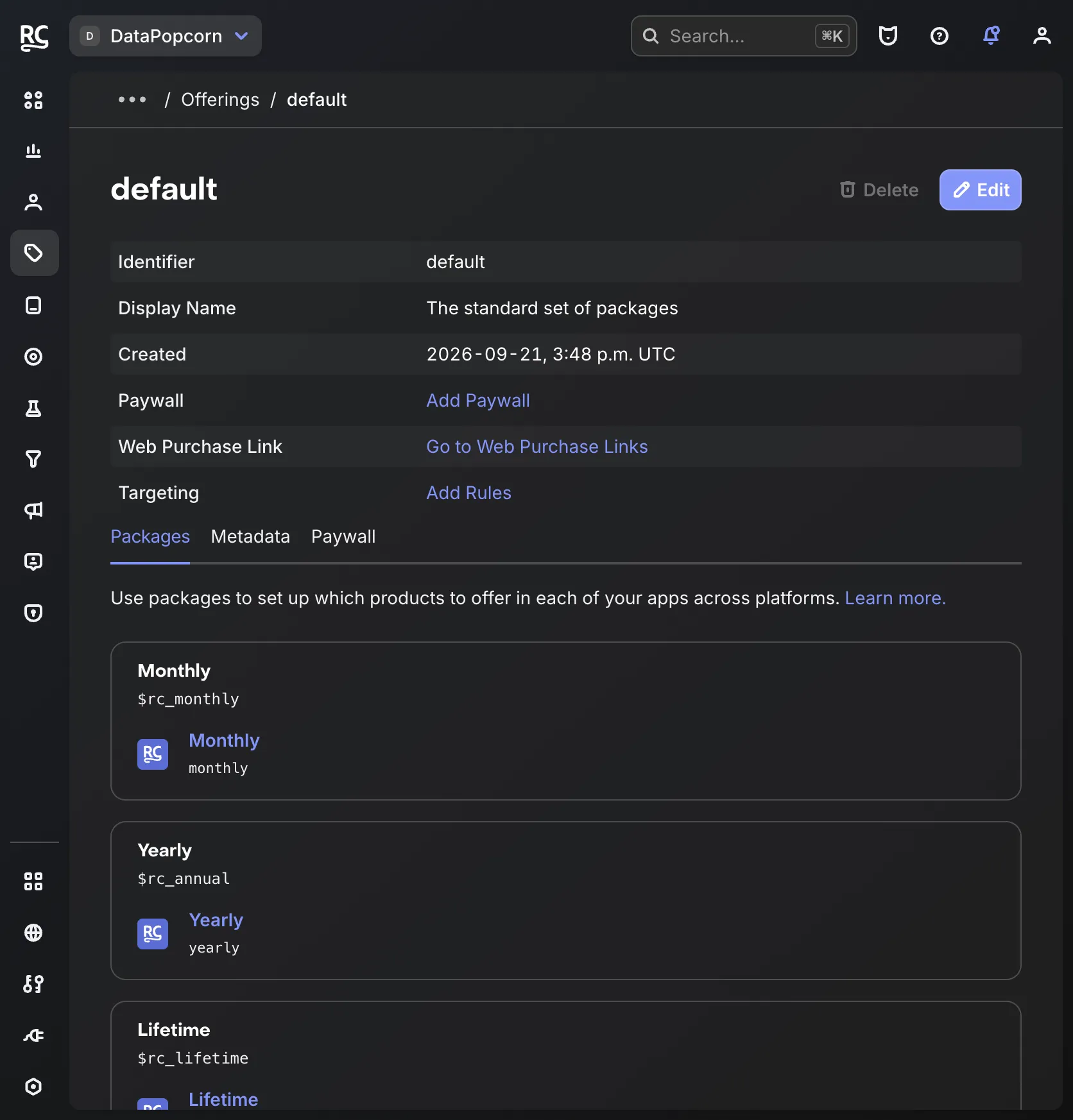The width and height of the screenshot is (1073, 1120).
Task: Click the $rc_annual package identifier
Action: [x=184, y=878]
